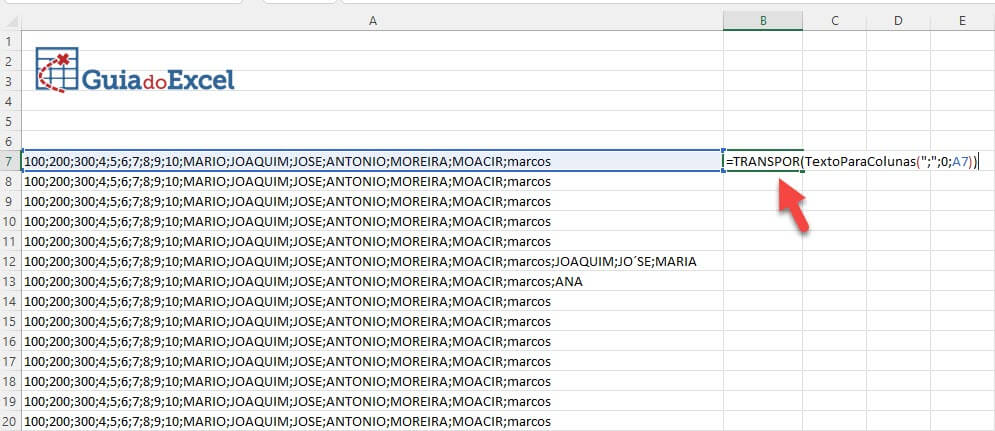Select row 20 header
Image resolution: width=995 pixels, height=431 pixels.
pyautogui.click(x=10, y=421)
